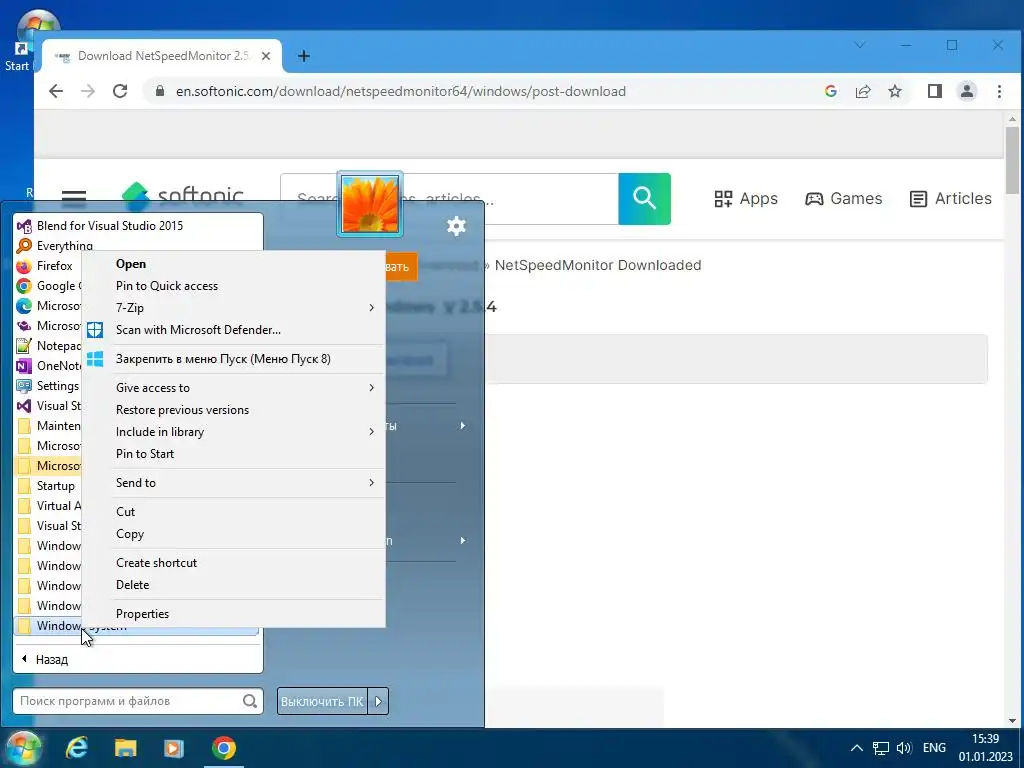Open the Chrome profile avatar

click(x=967, y=91)
